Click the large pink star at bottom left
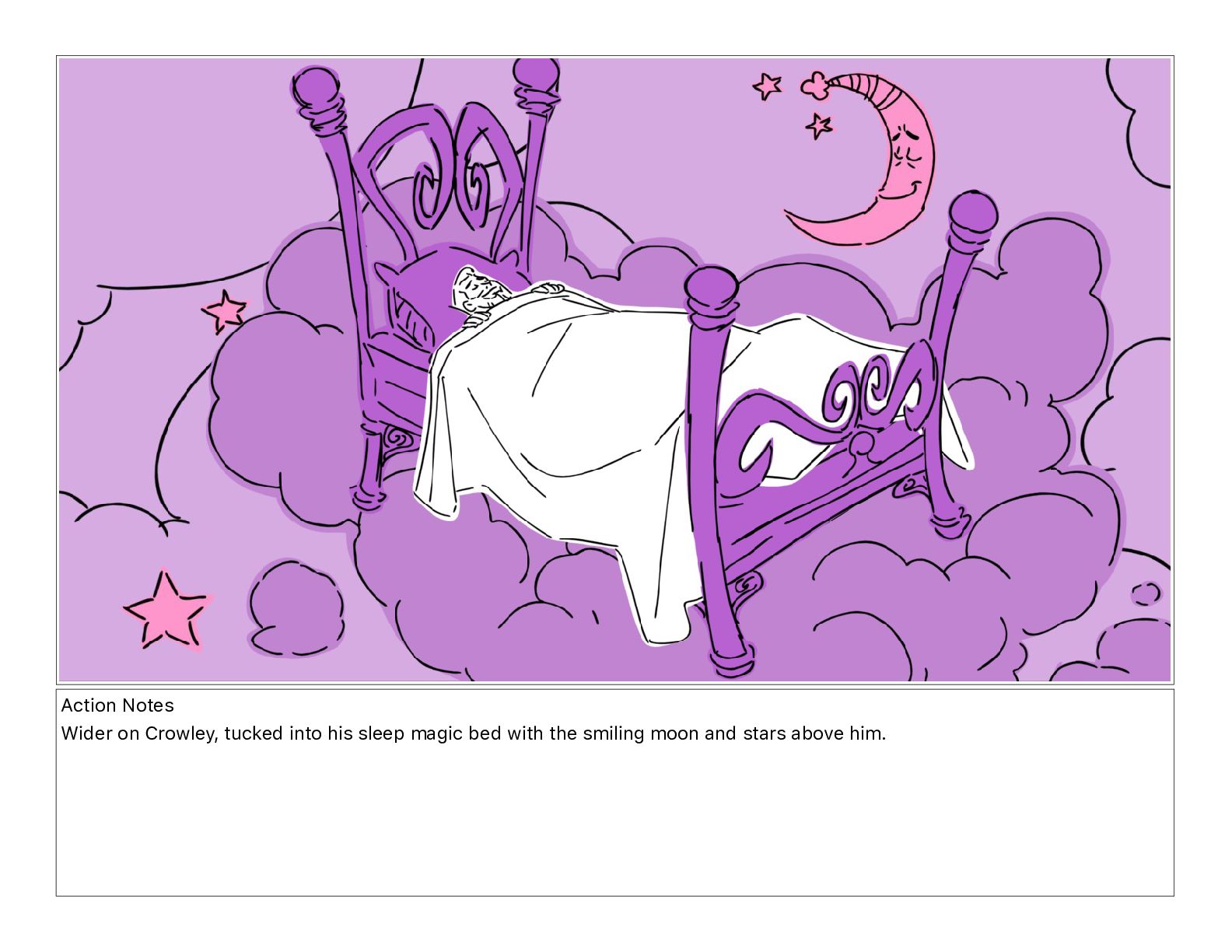The image size is (1232, 952). [x=166, y=611]
